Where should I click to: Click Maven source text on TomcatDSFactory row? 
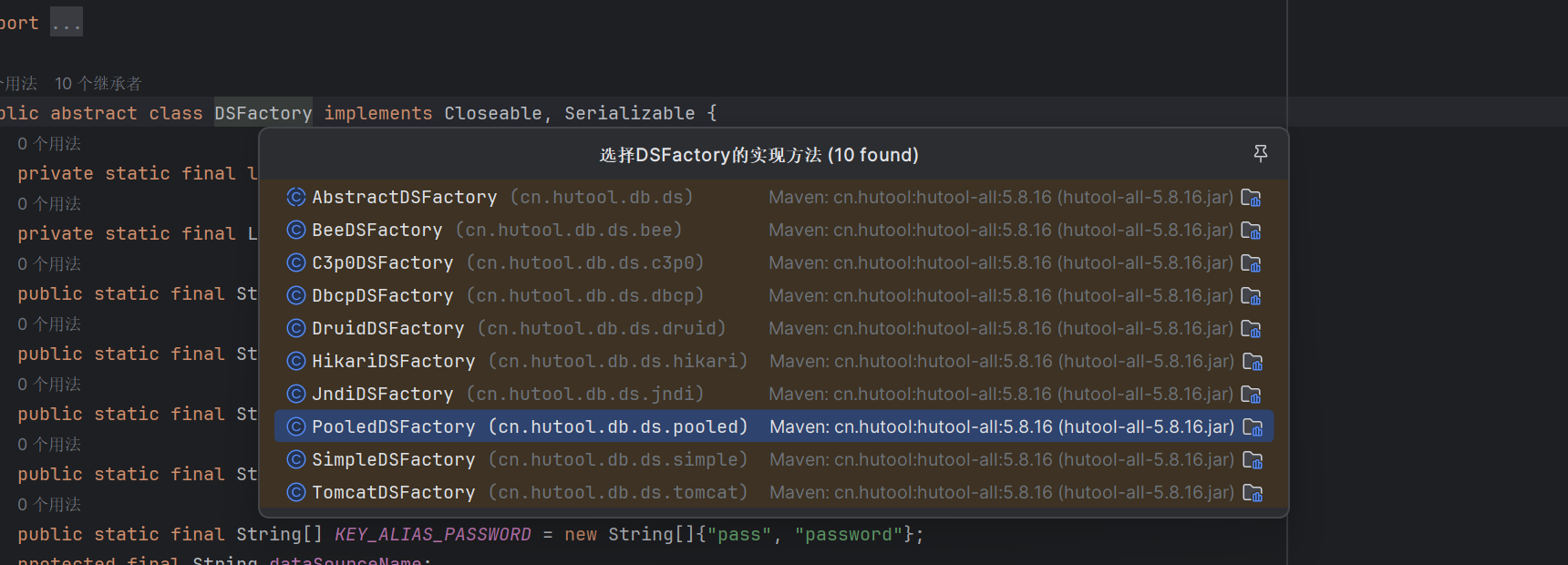pyautogui.click(x=1002, y=492)
